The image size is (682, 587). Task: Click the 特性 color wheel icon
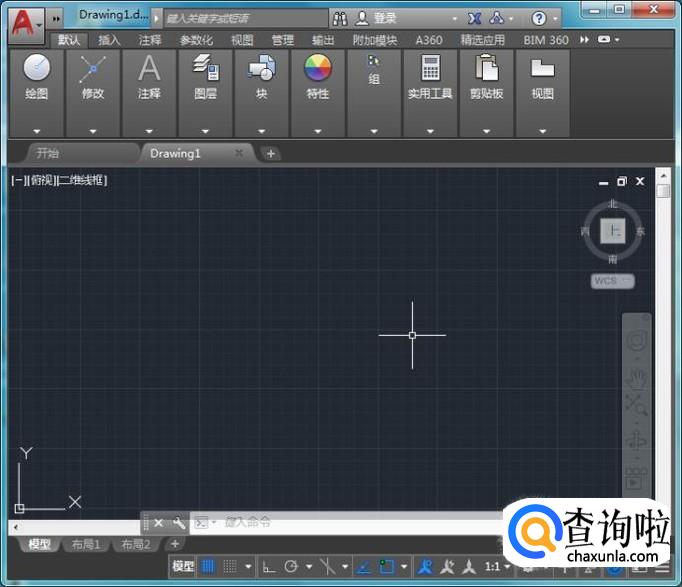point(317,69)
